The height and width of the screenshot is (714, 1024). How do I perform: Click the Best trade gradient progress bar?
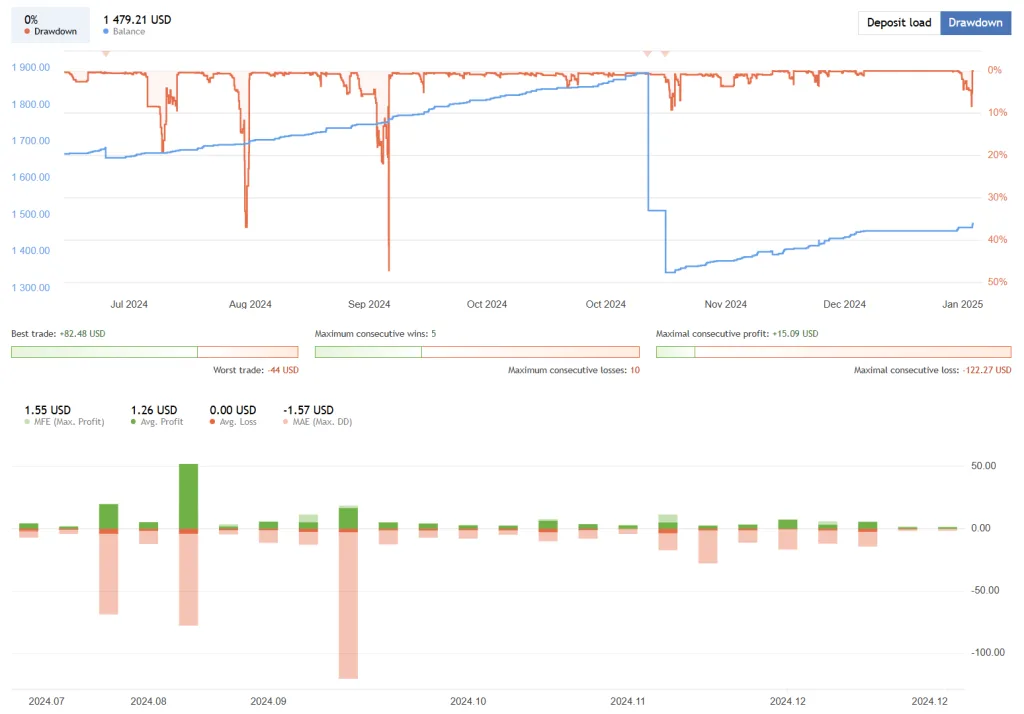pyautogui.click(x=153, y=351)
